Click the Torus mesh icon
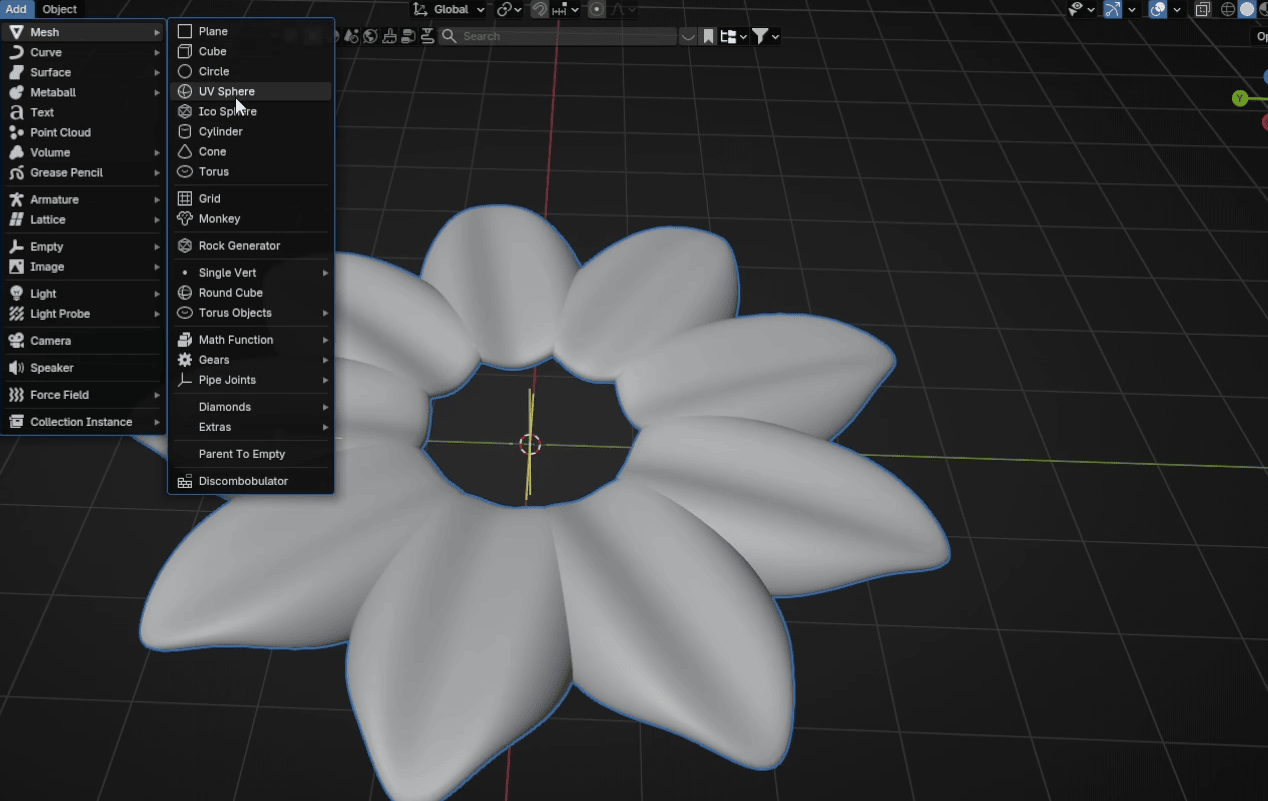Viewport: 1268px width, 801px height. pos(185,172)
